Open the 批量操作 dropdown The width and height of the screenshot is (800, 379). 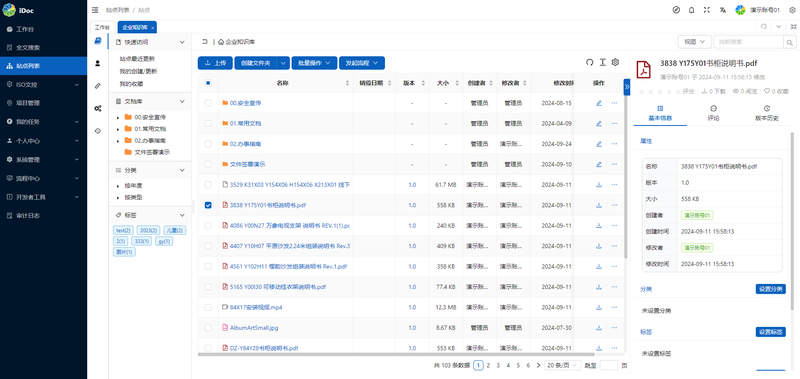pyautogui.click(x=314, y=63)
